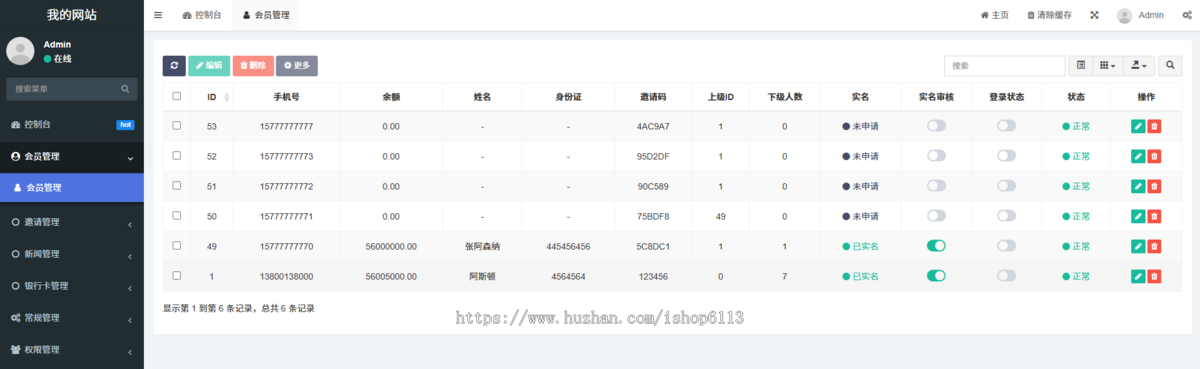Toggle 登录状态 switch for ID 50

point(1006,216)
